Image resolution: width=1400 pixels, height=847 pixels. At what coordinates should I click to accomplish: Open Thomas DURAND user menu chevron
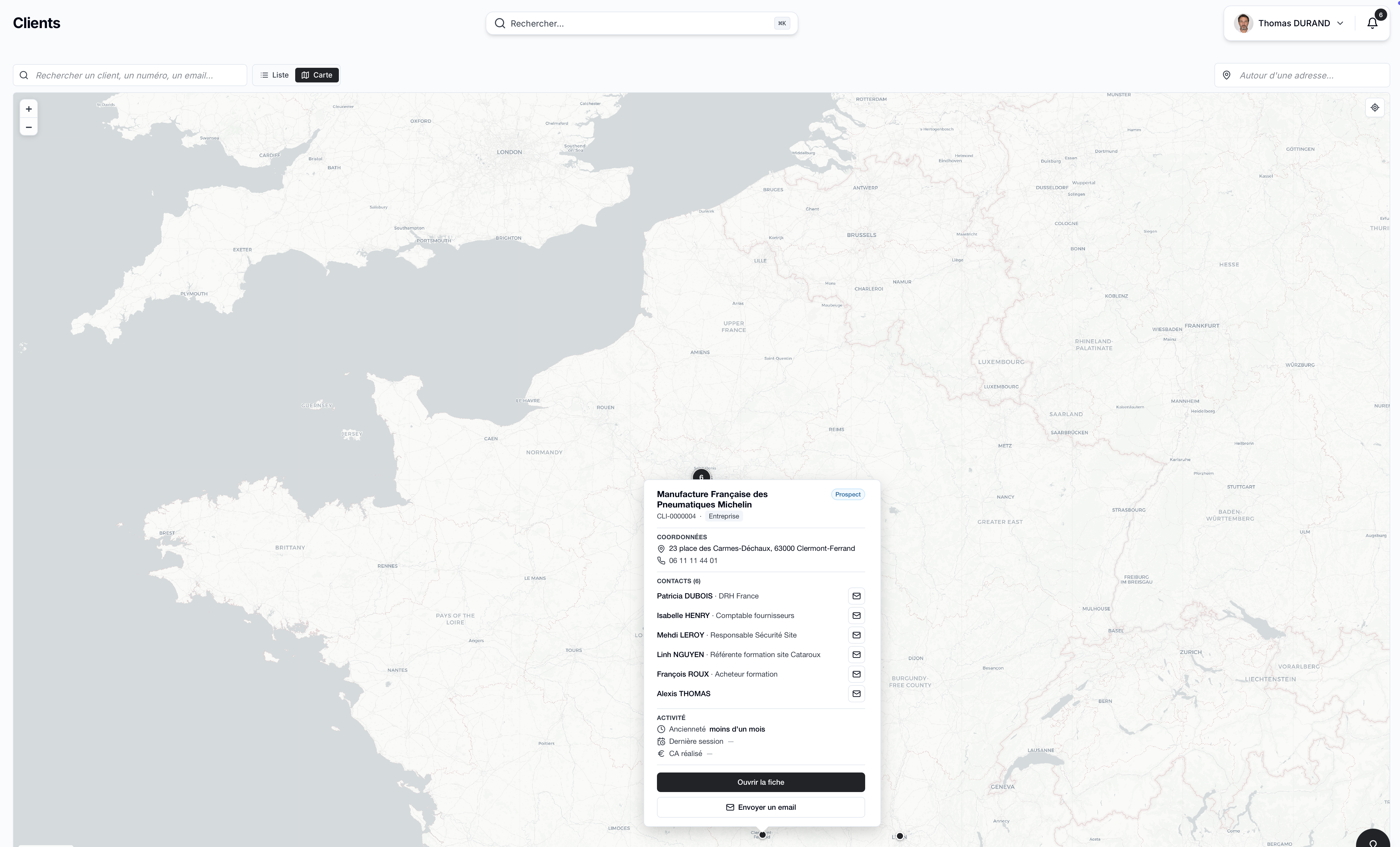pyautogui.click(x=1340, y=23)
